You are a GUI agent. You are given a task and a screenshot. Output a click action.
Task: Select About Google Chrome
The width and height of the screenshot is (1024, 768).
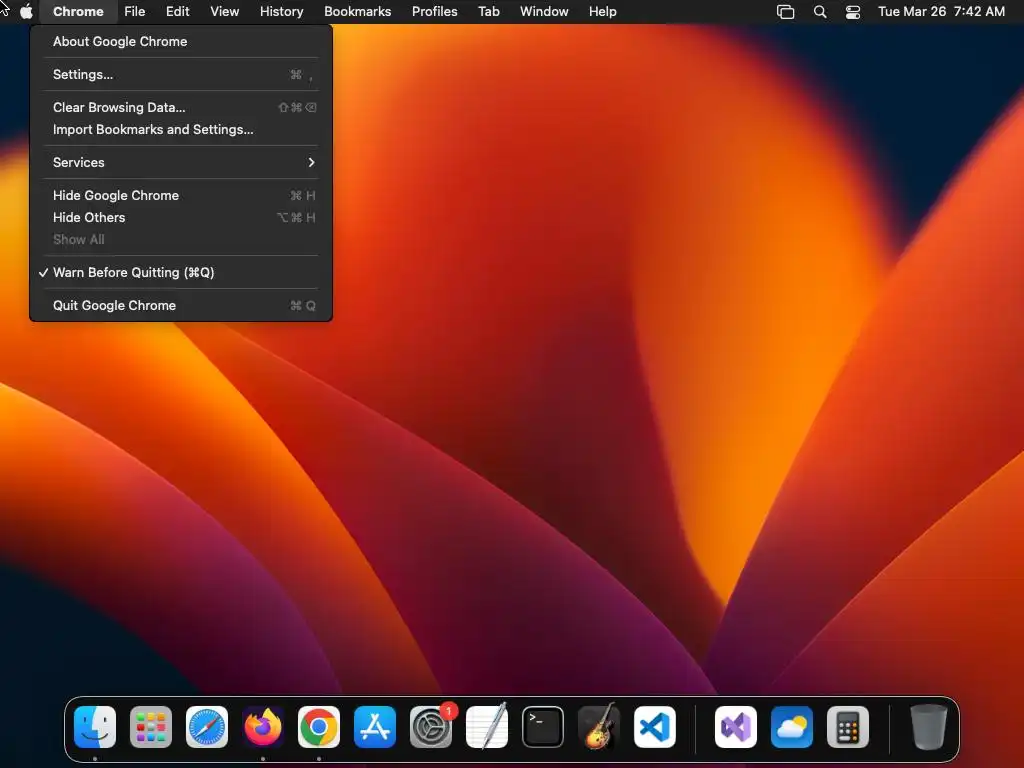pos(181,41)
